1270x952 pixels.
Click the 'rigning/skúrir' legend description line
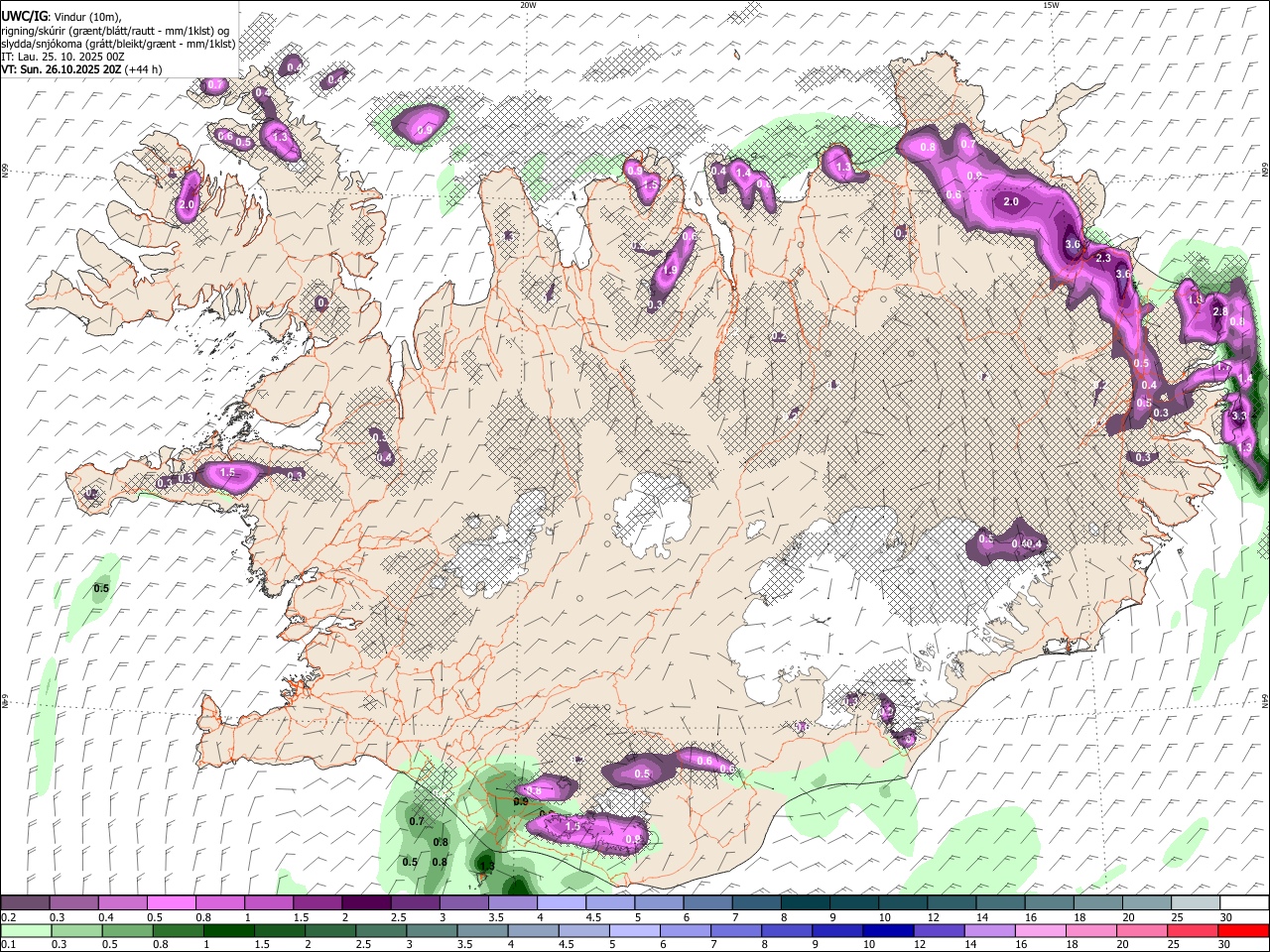coord(117,31)
